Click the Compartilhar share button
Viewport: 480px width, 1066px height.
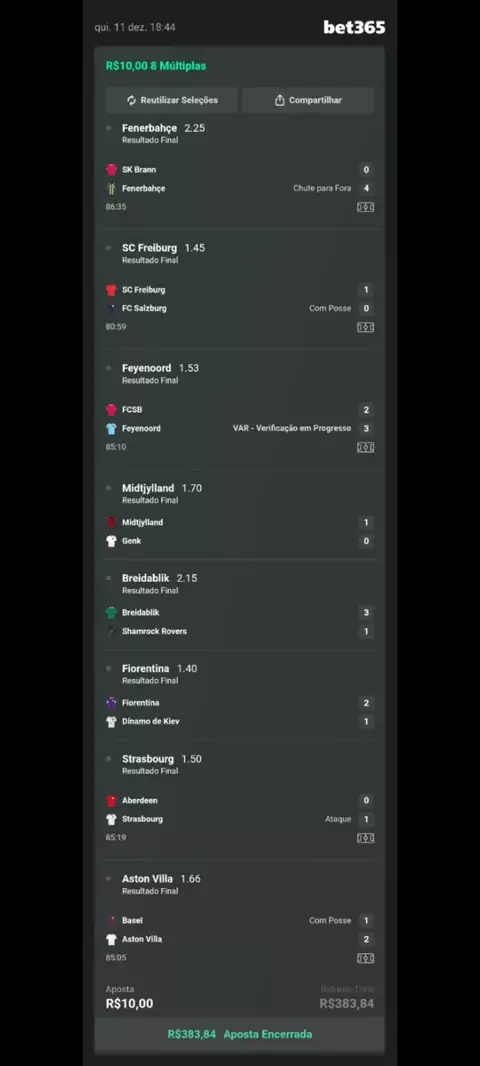pos(308,100)
